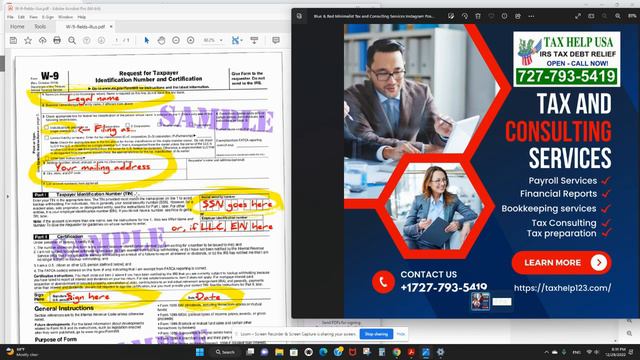
Task: Open Settings gear from the taskbar
Action: click(440, 352)
